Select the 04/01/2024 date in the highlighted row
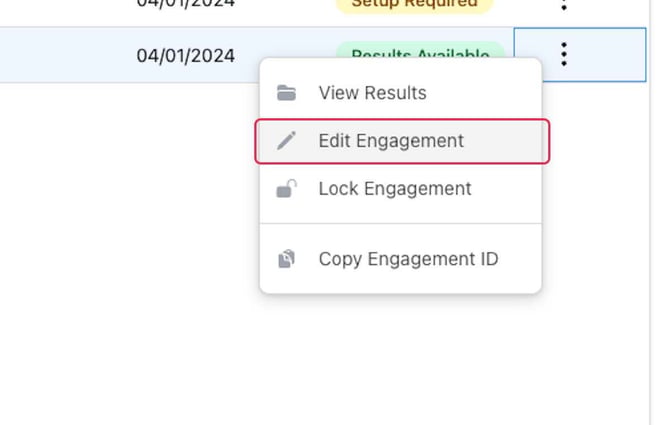The width and height of the screenshot is (670, 425). click(185, 56)
